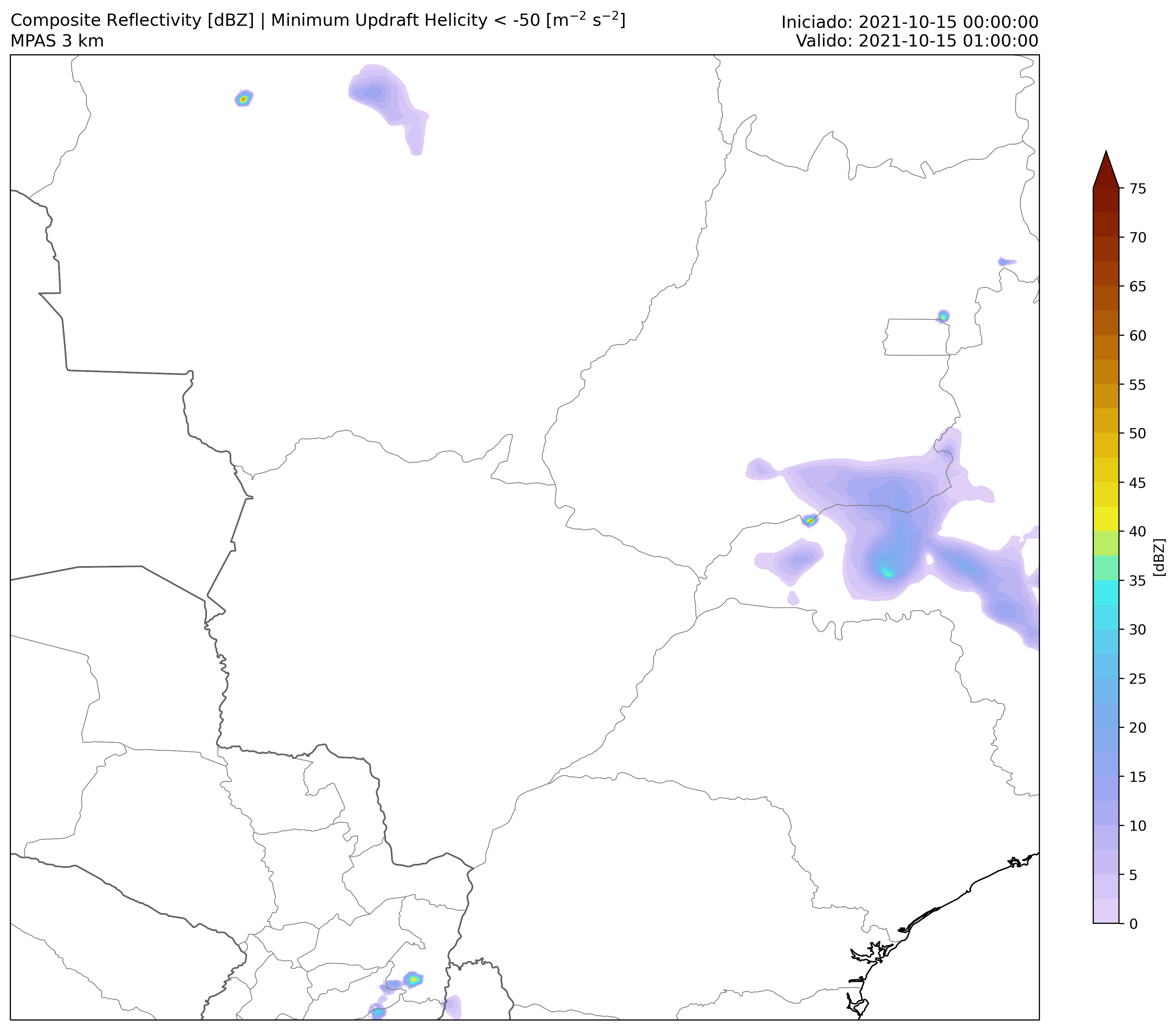Click the yellow 40 dBZ band on the colorbar
The height and width of the screenshot is (1030, 1176).
tap(1106, 519)
